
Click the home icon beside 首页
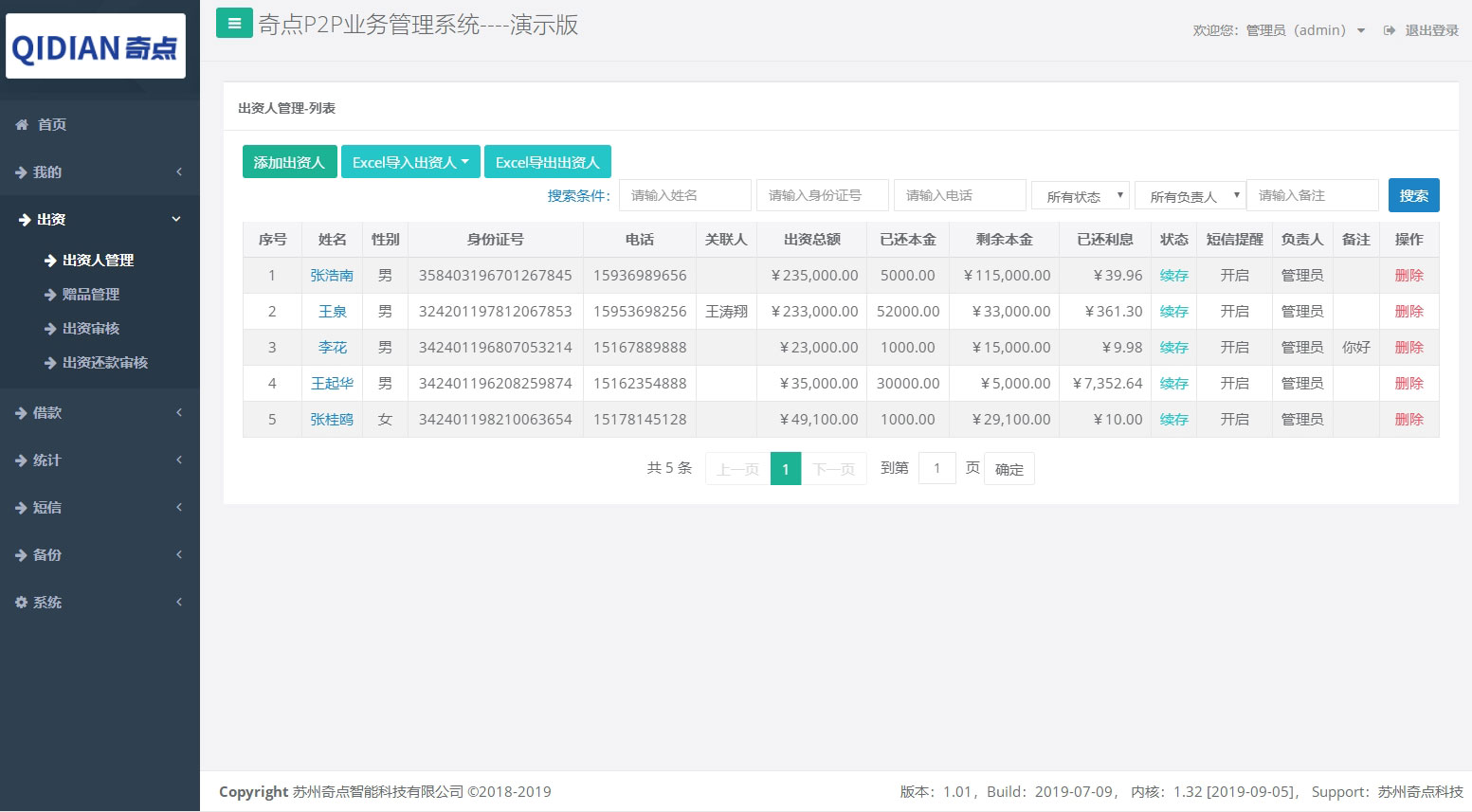point(22,124)
